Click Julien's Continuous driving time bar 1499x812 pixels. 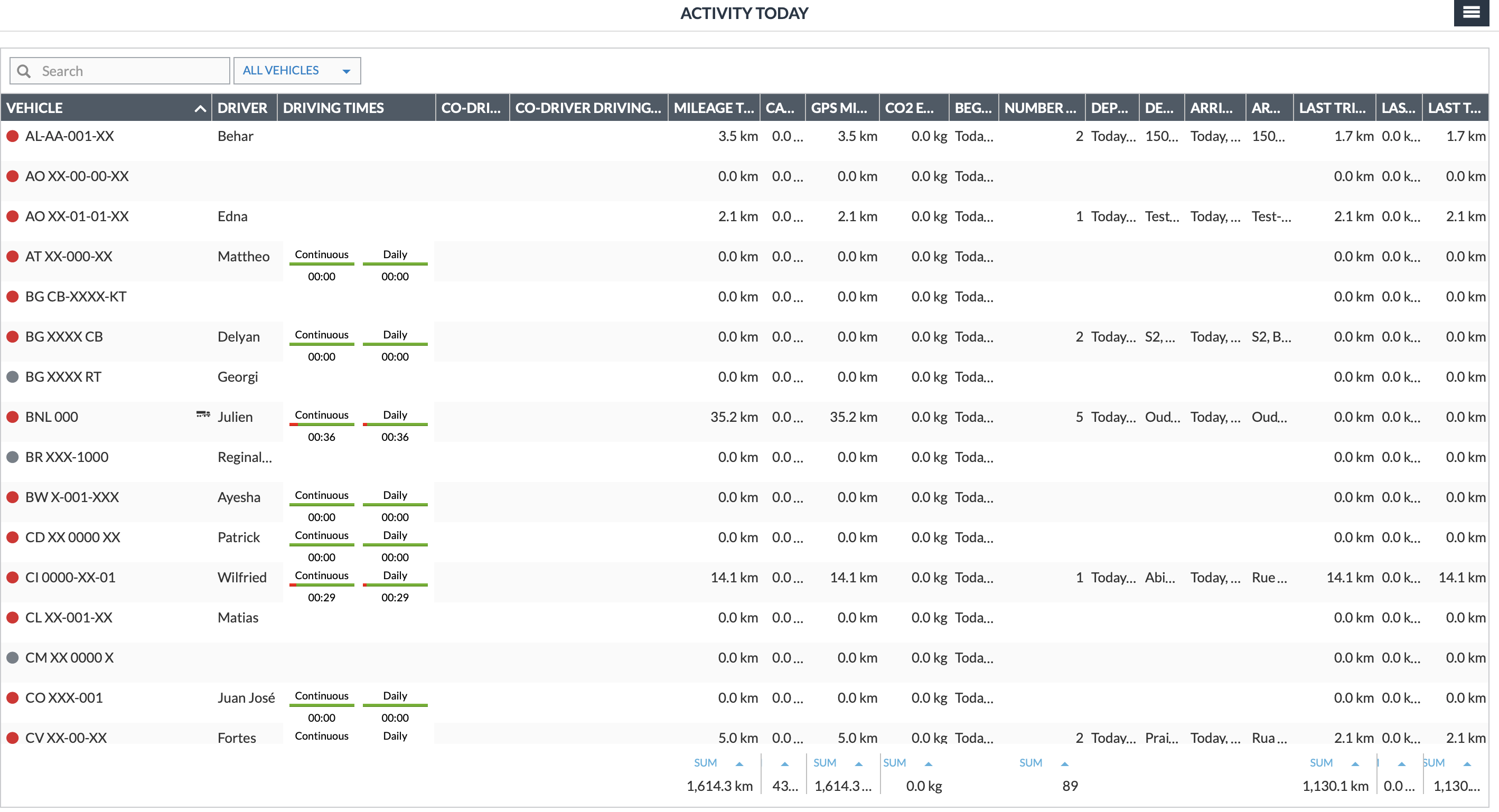tap(321, 424)
